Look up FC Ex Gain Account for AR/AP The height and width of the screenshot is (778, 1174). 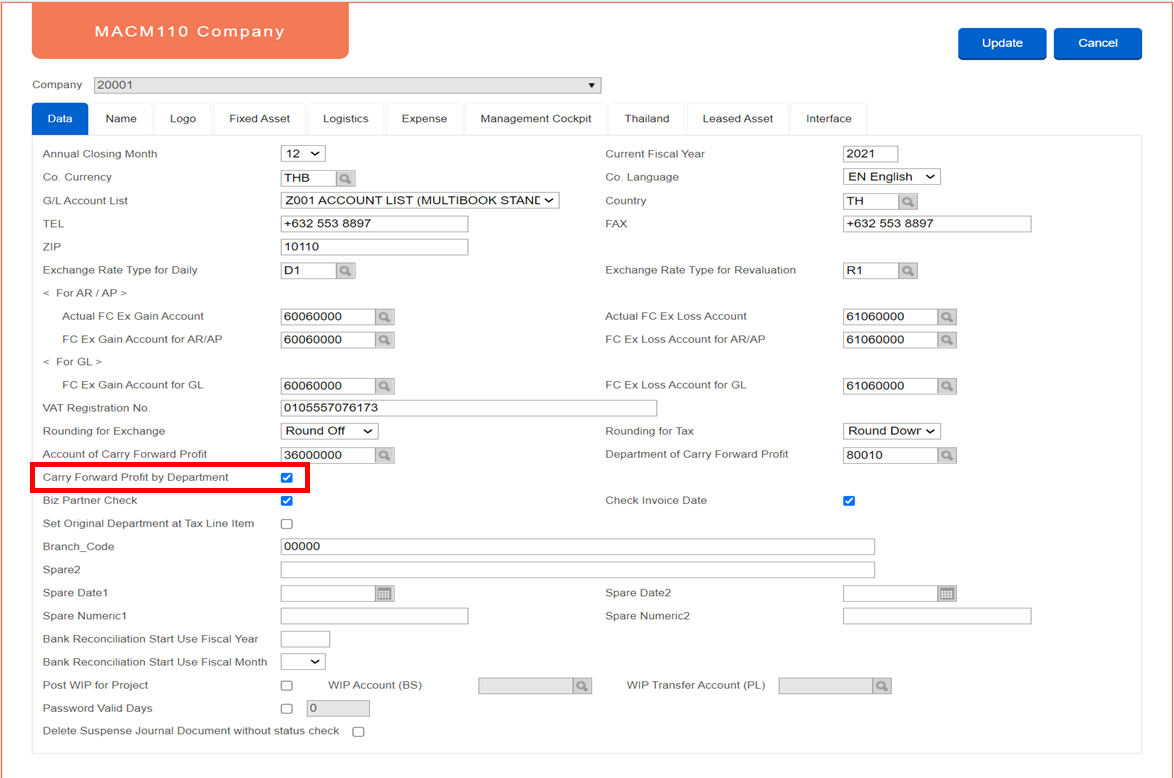coord(384,340)
